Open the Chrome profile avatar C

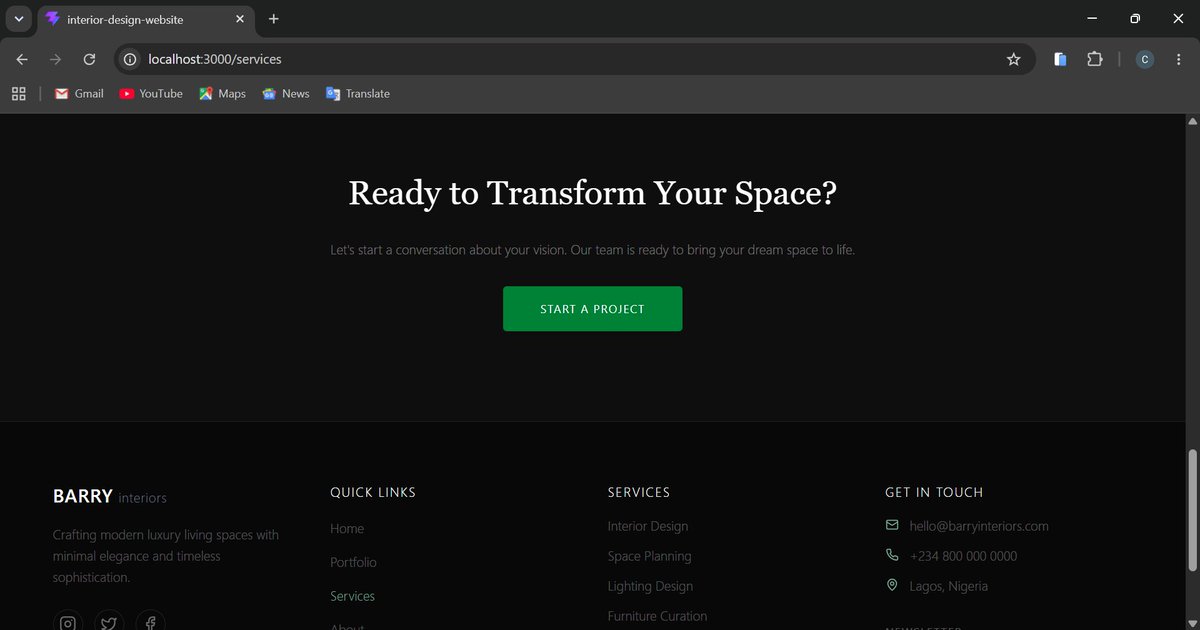point(1145,59)
